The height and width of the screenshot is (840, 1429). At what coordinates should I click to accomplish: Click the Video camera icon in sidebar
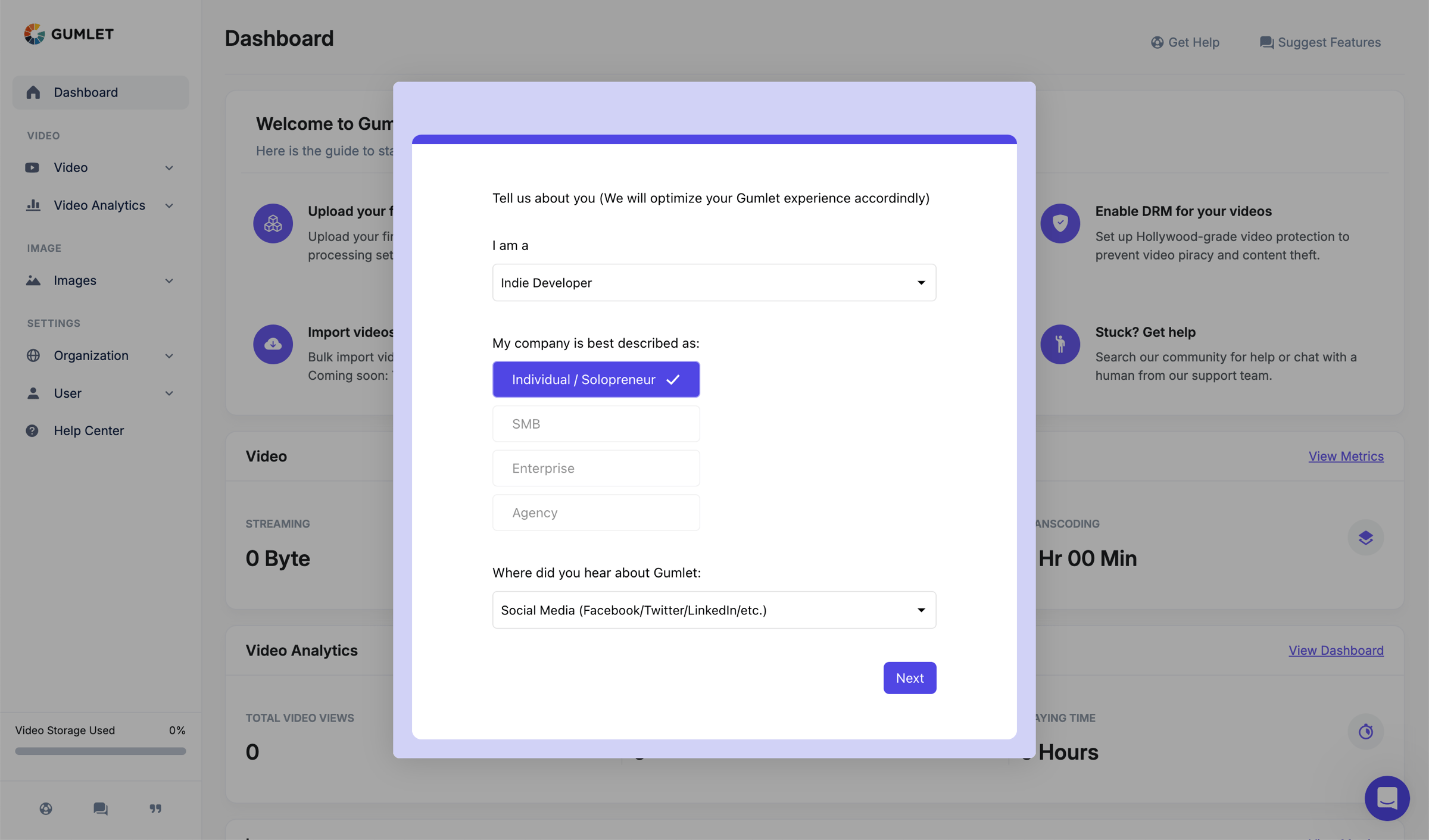tap(32, 167)
